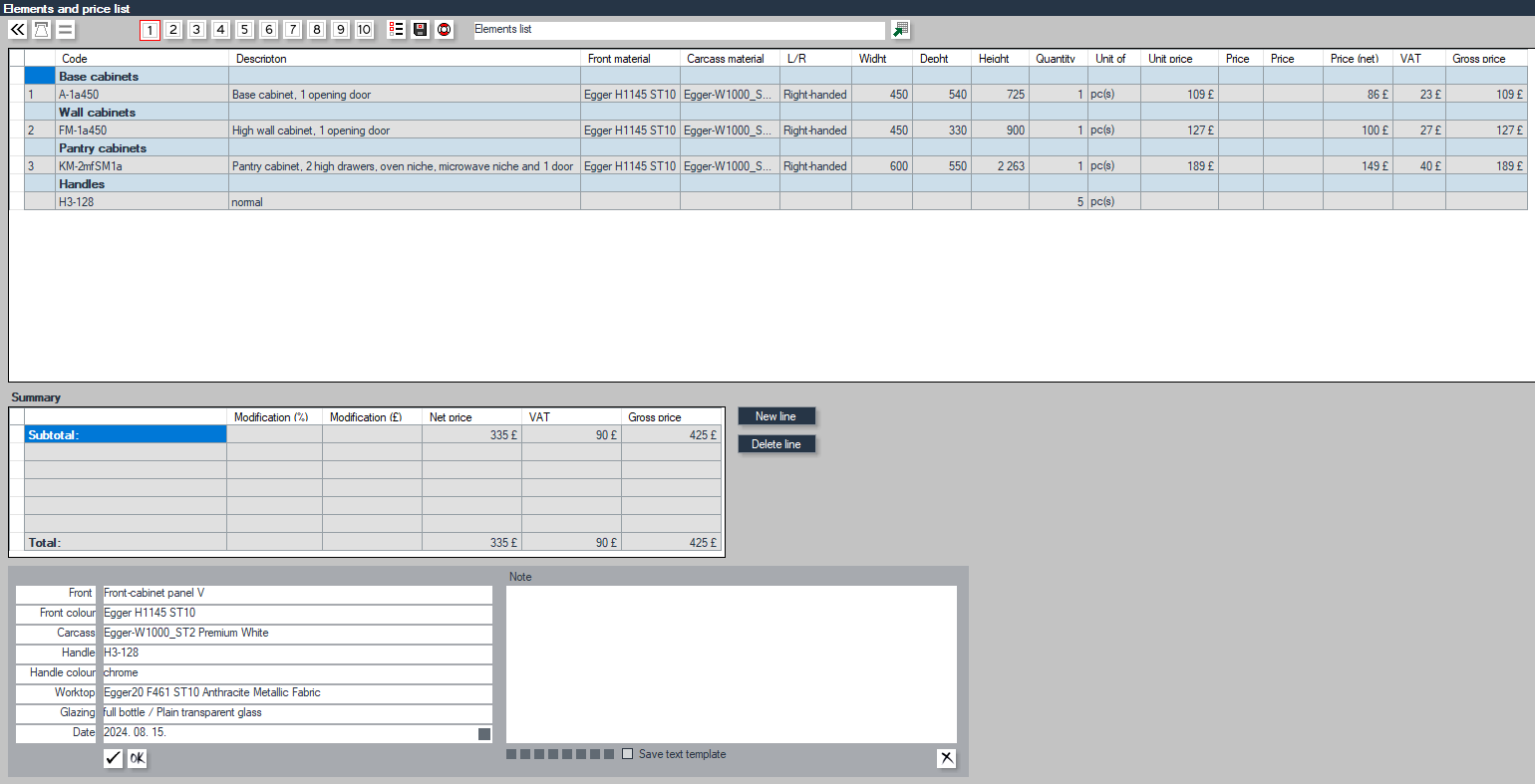Click the Delete line button

(x=776, y=444)
